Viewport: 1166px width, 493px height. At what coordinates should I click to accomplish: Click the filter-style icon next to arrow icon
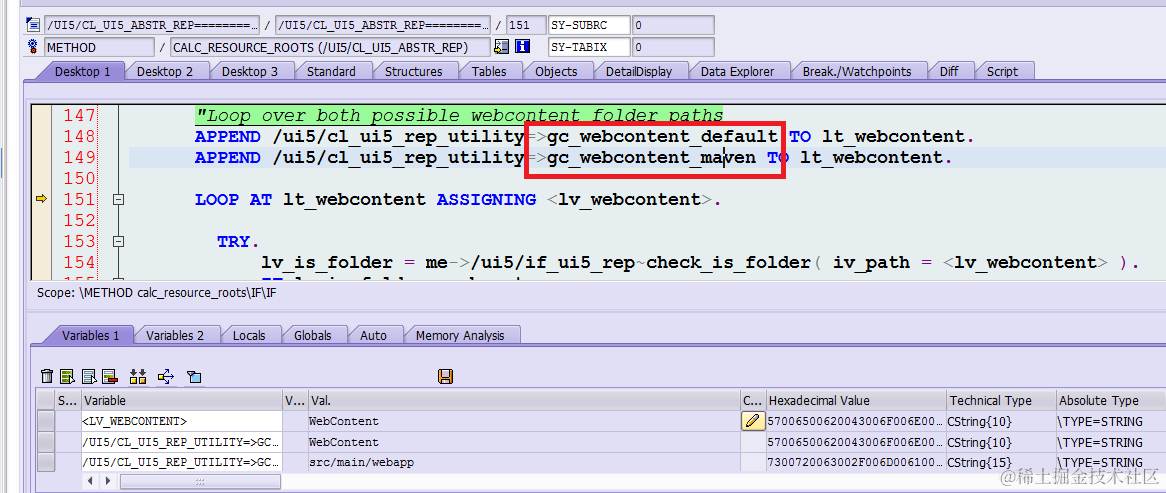click(193, 376)
